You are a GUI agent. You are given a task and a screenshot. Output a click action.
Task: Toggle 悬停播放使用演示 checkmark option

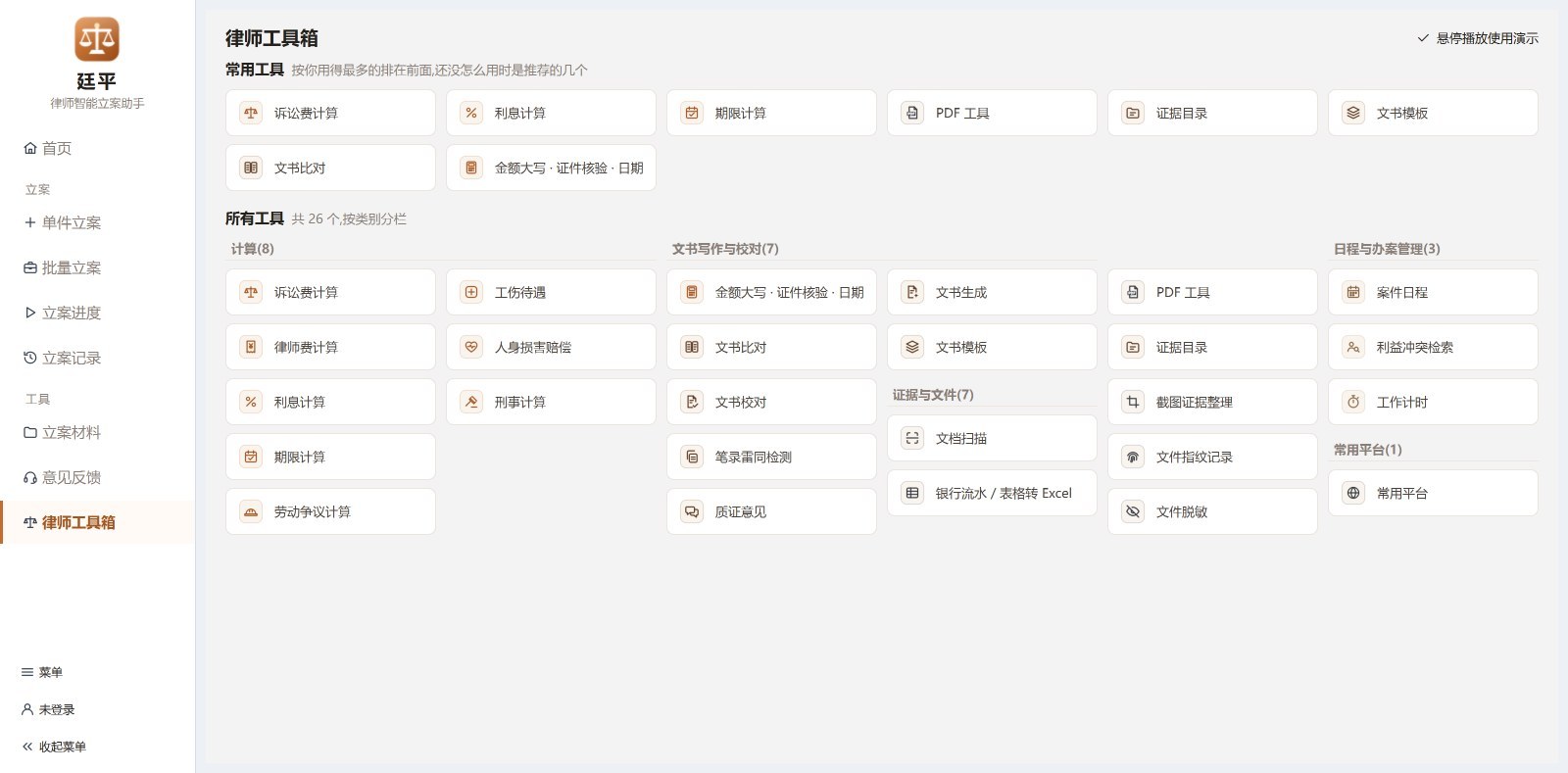(1478, 38)
